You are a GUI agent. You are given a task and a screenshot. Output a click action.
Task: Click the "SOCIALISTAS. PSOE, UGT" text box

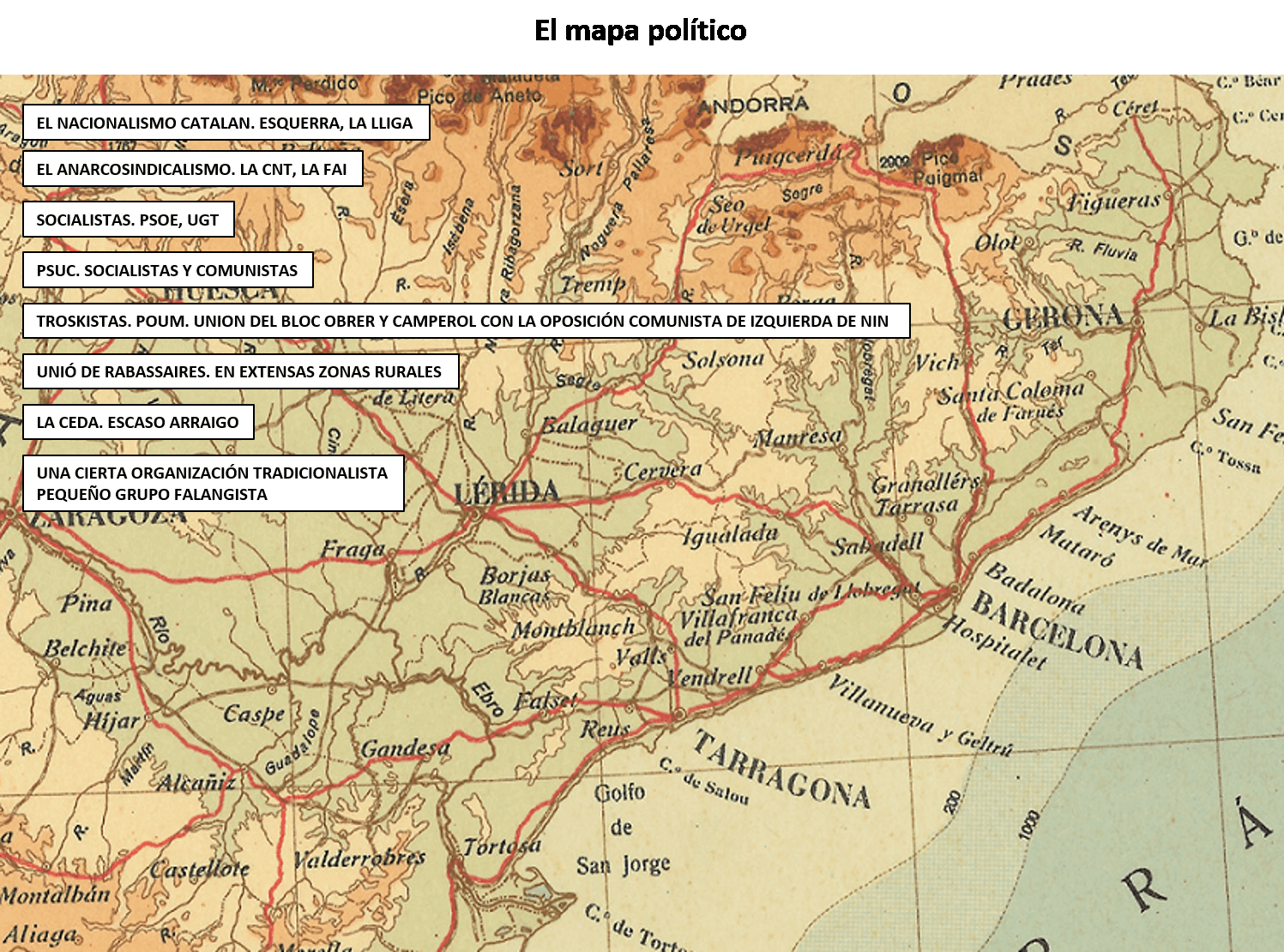click(x=129, y=220)
